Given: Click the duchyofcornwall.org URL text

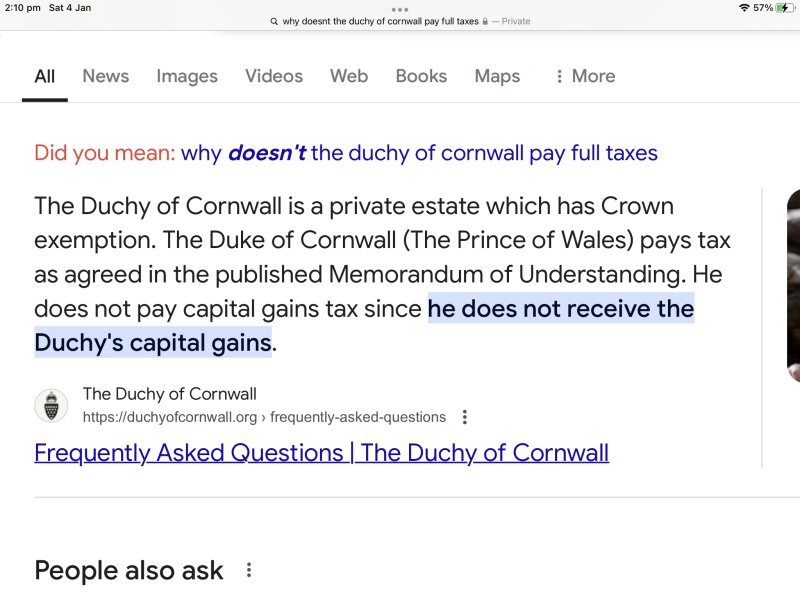Looking at the screenshot, I should tap(264, 417).
